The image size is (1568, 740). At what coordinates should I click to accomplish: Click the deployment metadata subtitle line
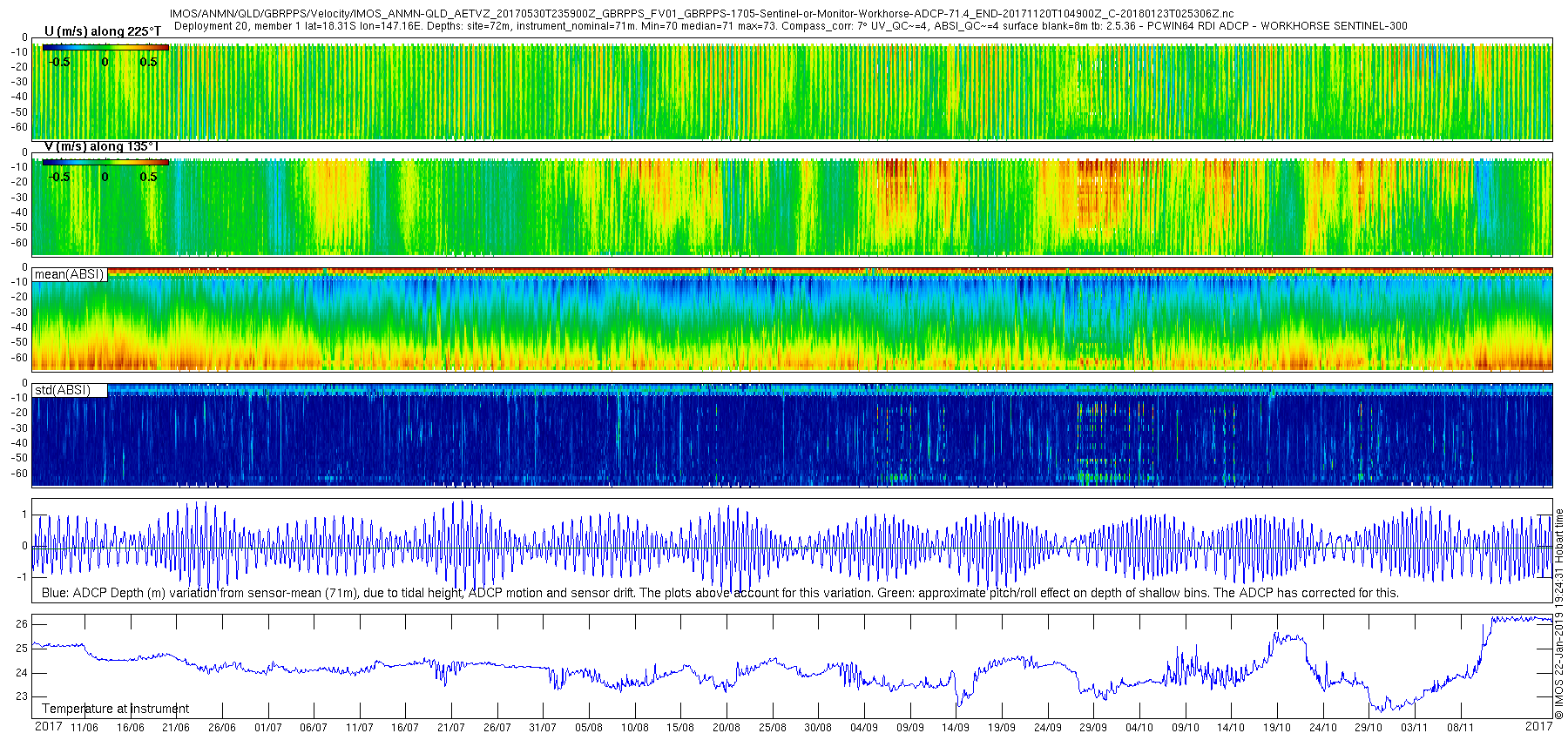pyautogui.click(x=791, y=26)
